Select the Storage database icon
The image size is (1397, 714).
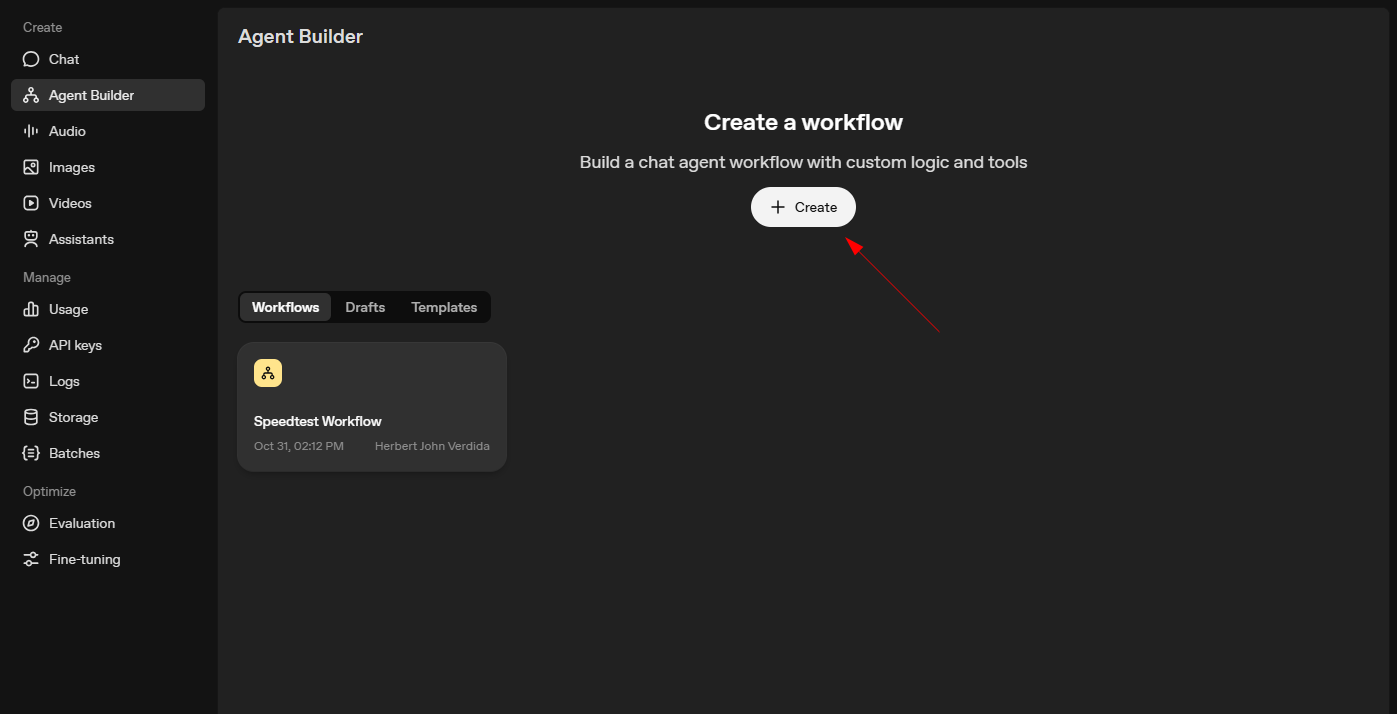(x=30, y=417)
